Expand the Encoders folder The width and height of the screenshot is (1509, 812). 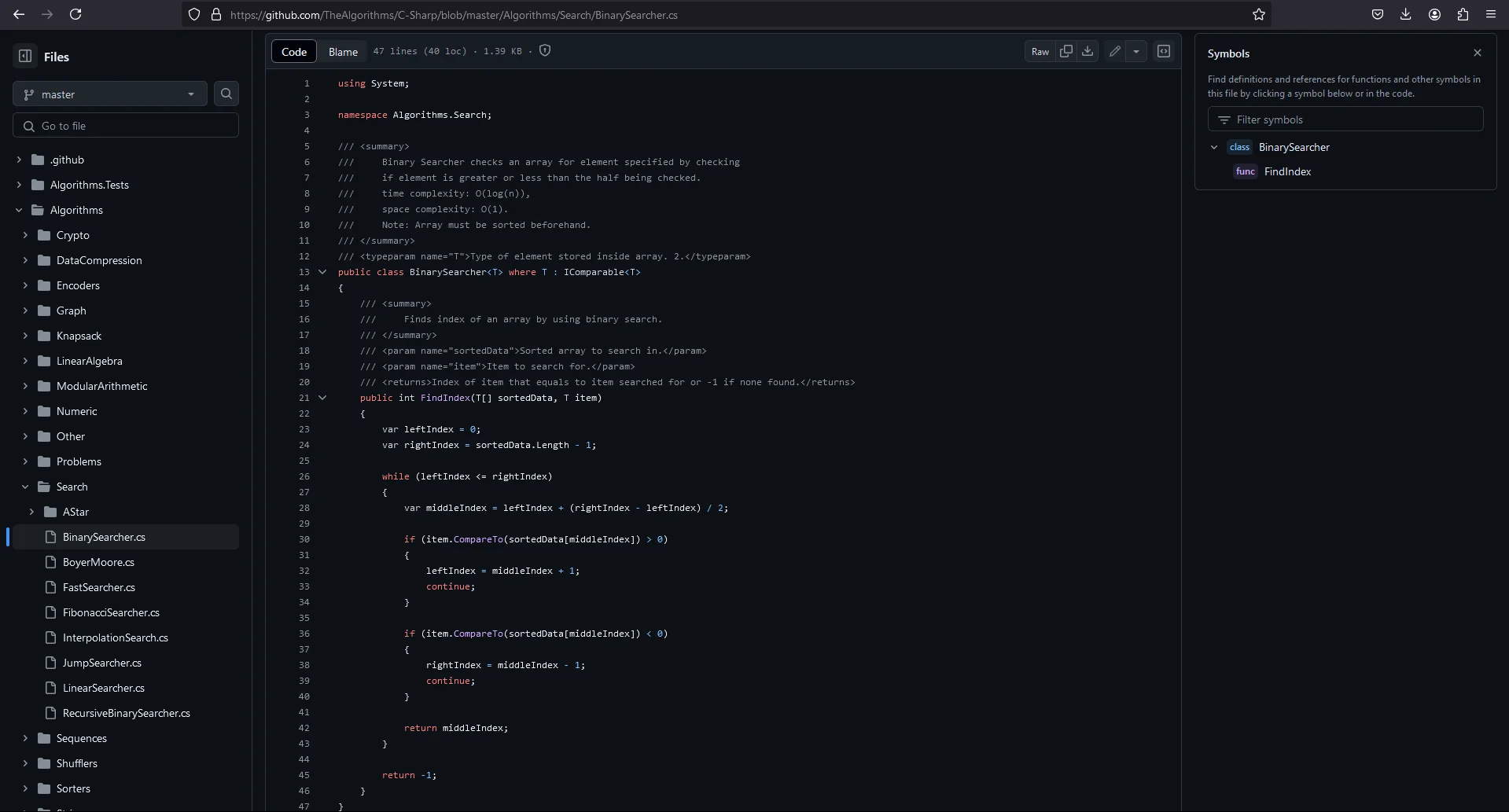(25, 285)
